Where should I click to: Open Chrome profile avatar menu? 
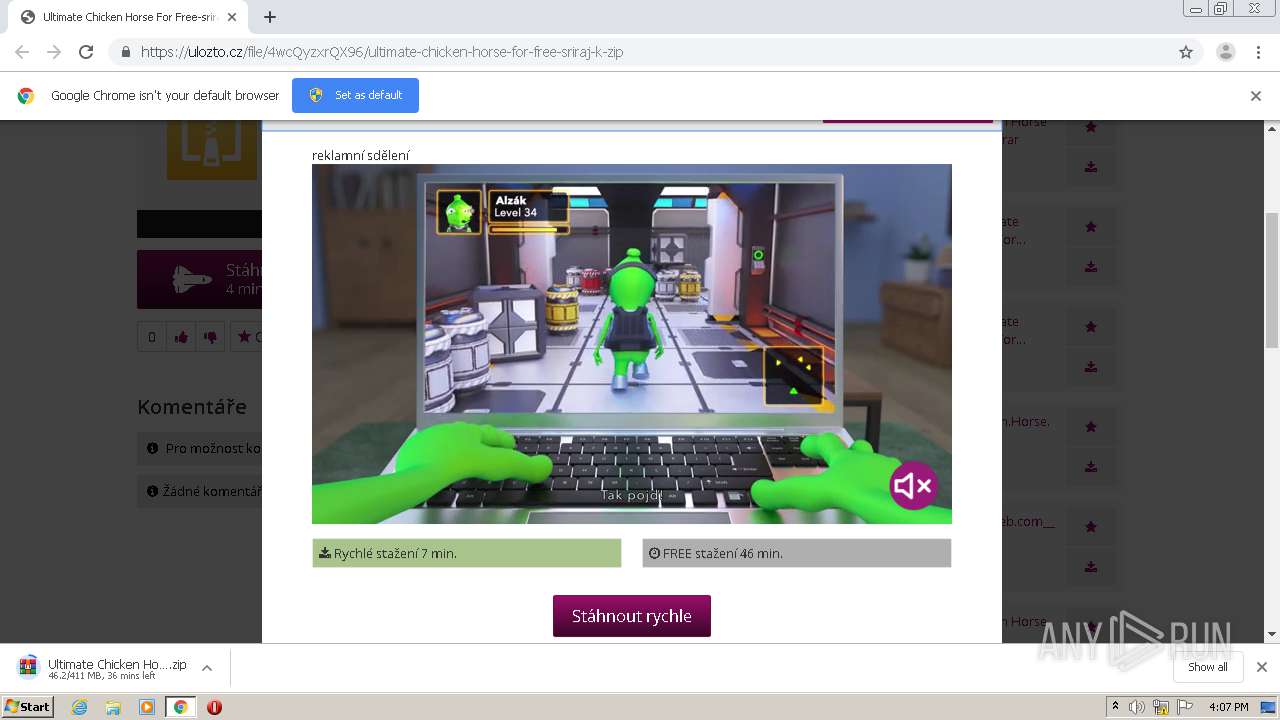click(1226, 52)
